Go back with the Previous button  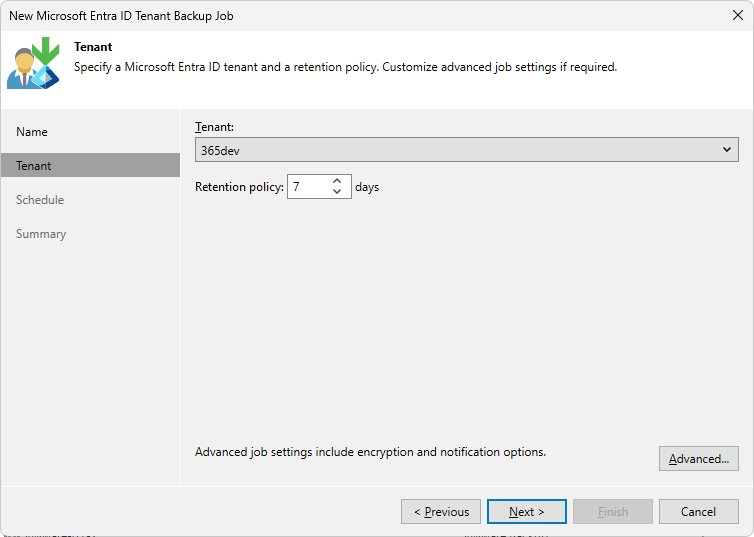441,512
